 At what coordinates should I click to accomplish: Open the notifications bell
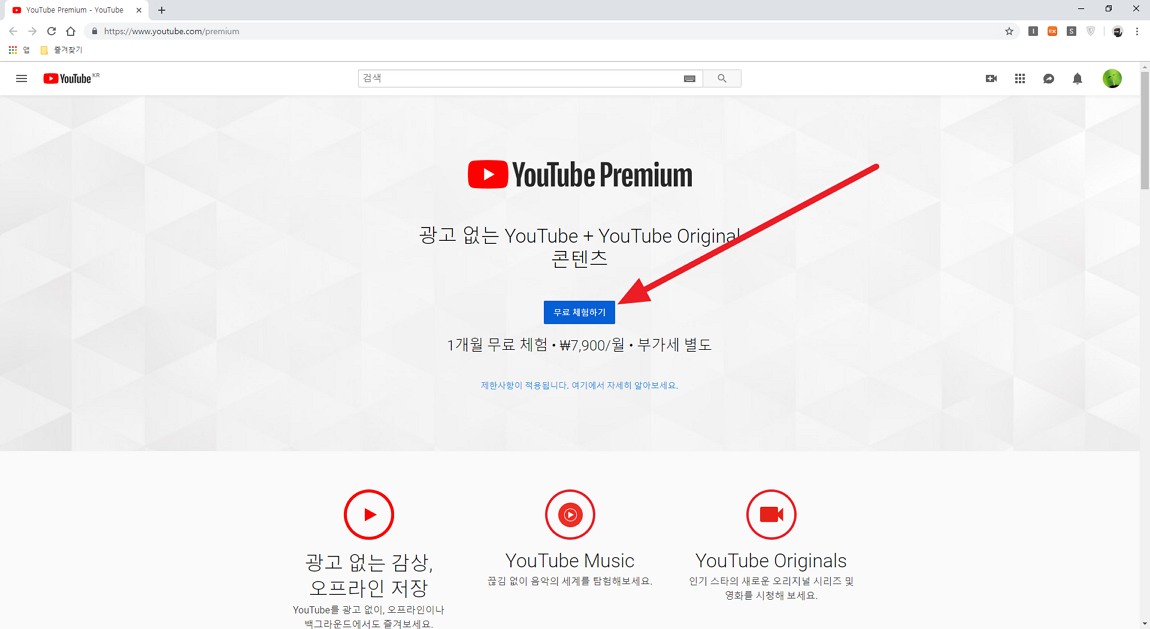pos(1077,78)
